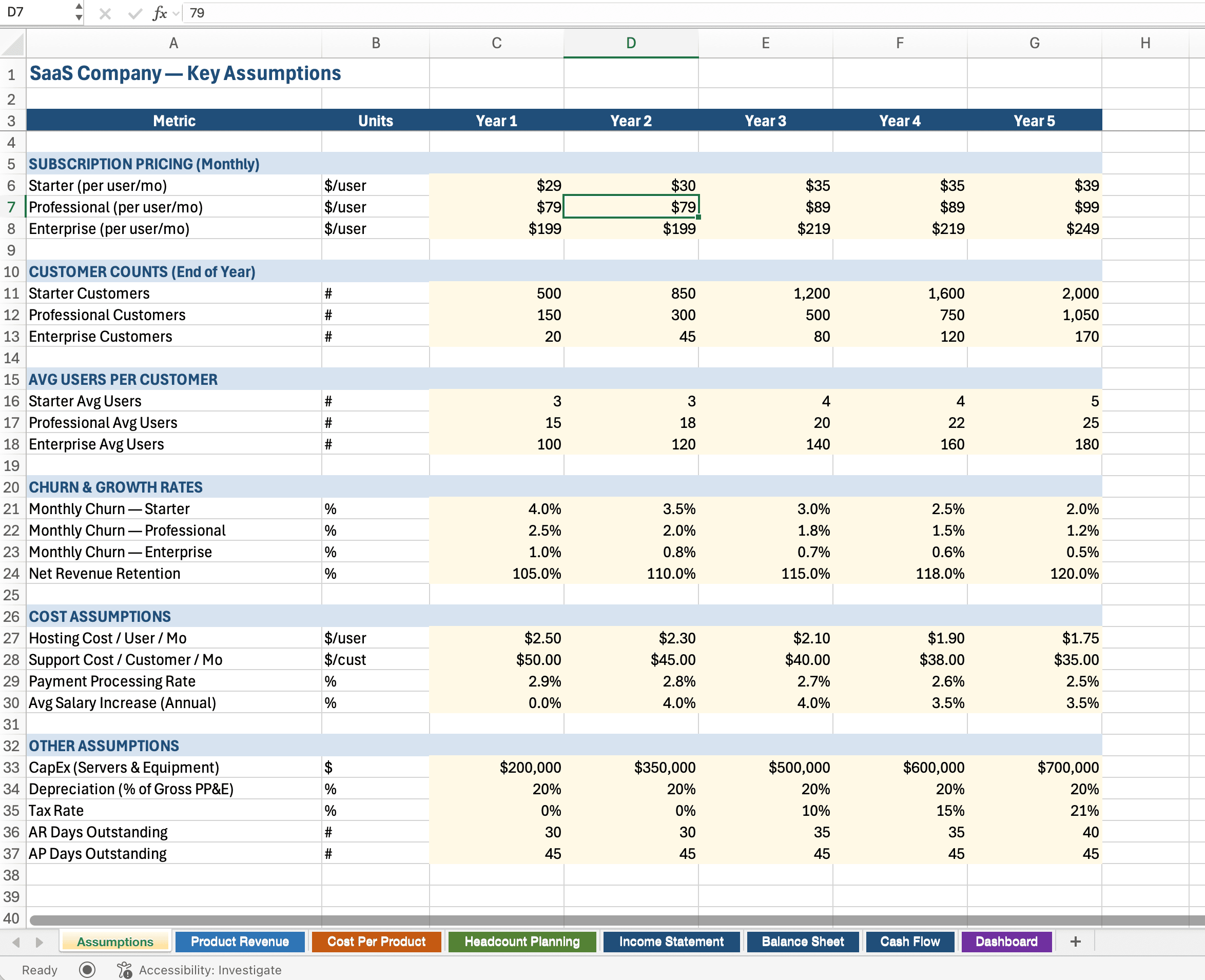Switch to the Headcount Planning tab
Viewport: 1205px width, 980px height.
click(522, 941)
